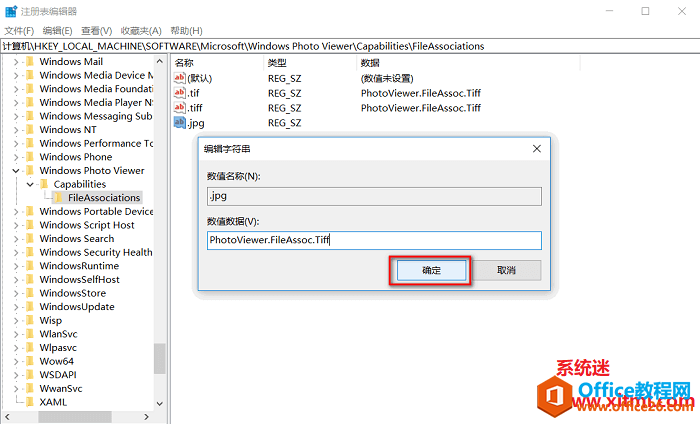The width and height of the screenshot is (700, 424).
Task: Close the Edit String dialog with X
Action: [537, 149]
